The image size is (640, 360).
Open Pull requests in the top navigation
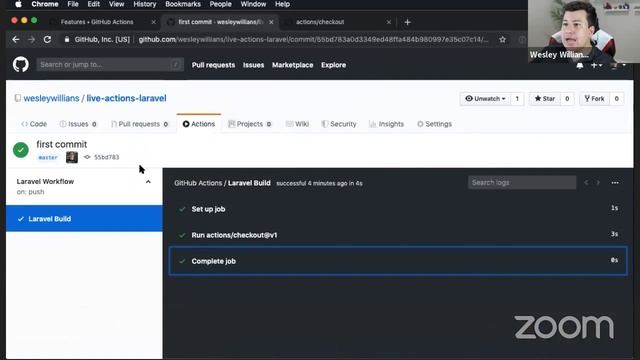point(213,65)
